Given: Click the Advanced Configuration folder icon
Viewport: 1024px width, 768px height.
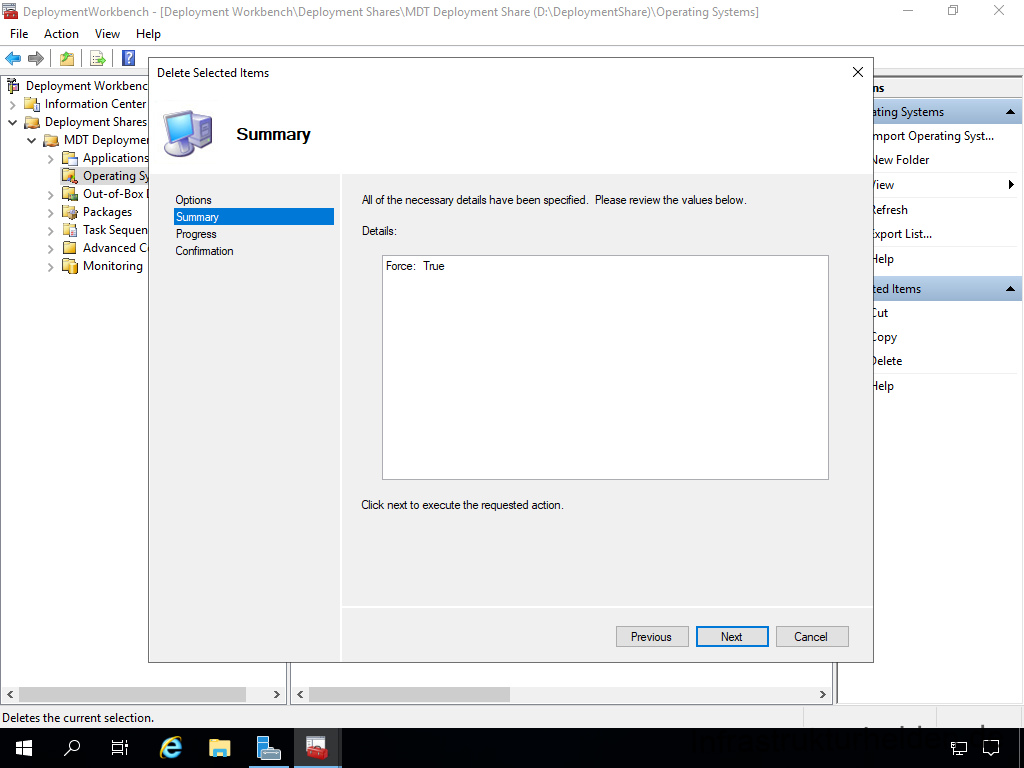Looking at the screenshot, I should [x=69, y=248].
